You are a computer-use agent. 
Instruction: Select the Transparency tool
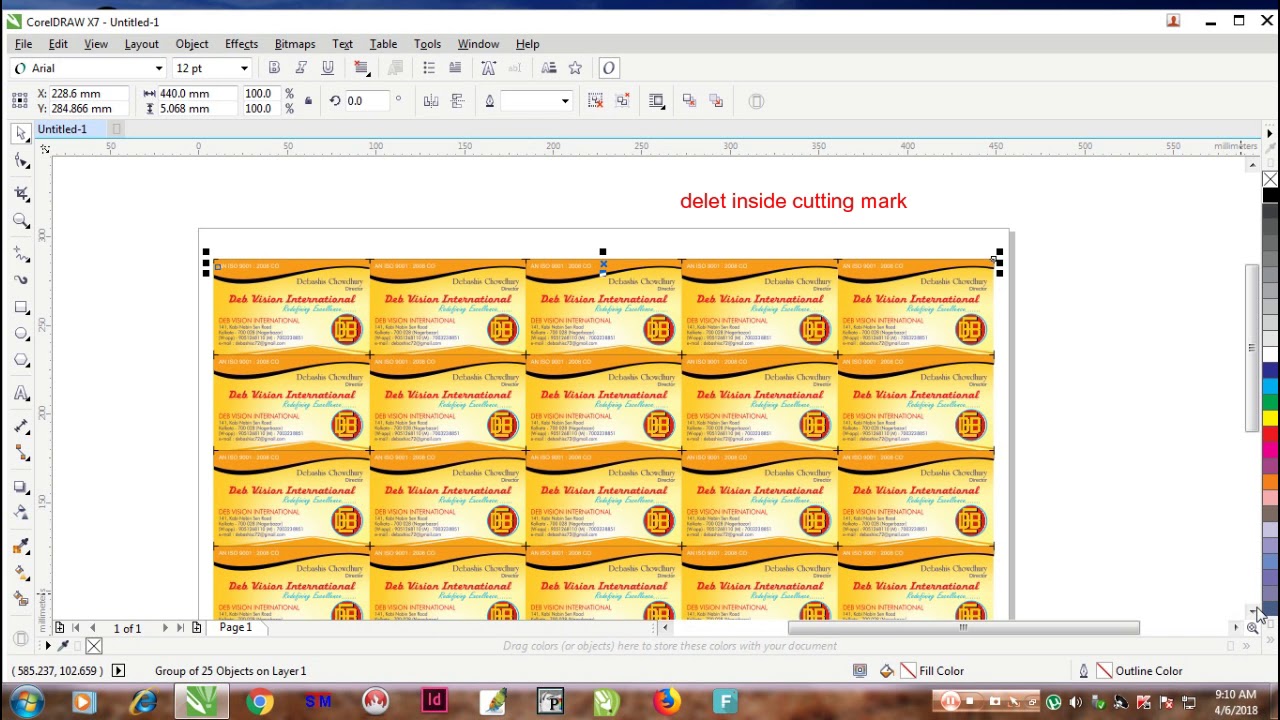click(21, 513)
